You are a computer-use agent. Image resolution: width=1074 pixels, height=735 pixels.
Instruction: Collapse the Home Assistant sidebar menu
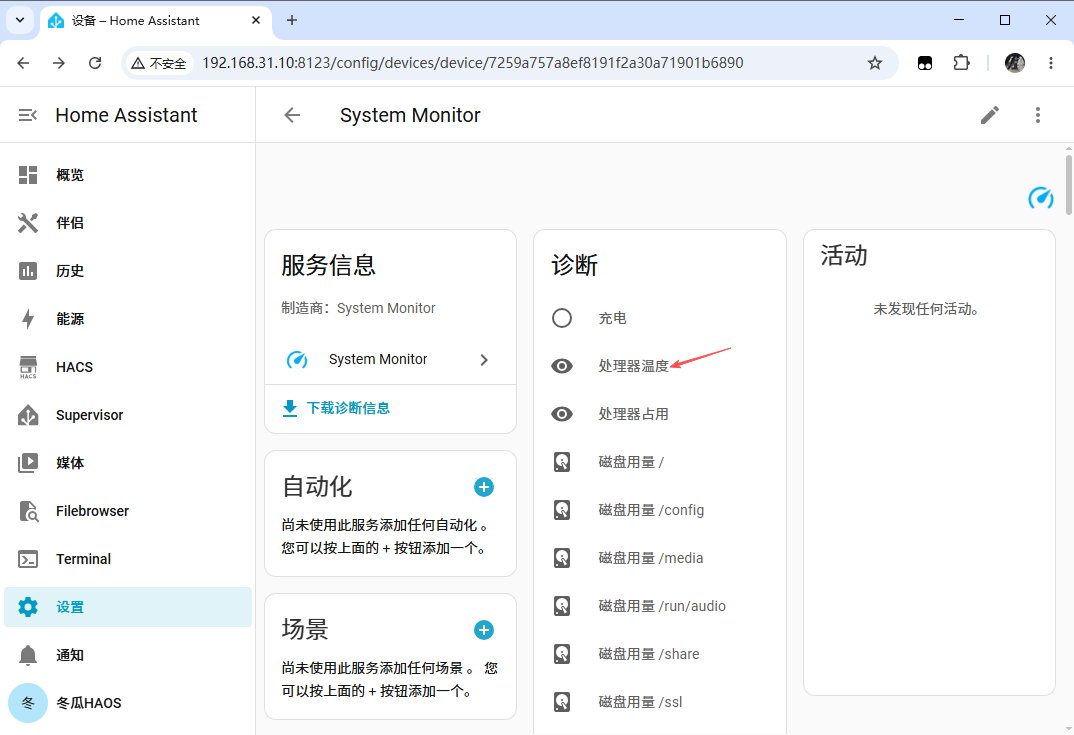[x=27, y=115]
